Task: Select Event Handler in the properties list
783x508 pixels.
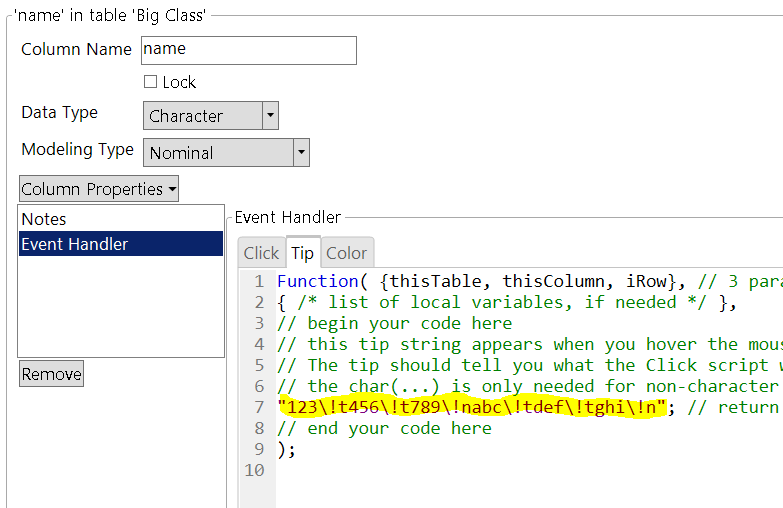Action: point(120,244)
